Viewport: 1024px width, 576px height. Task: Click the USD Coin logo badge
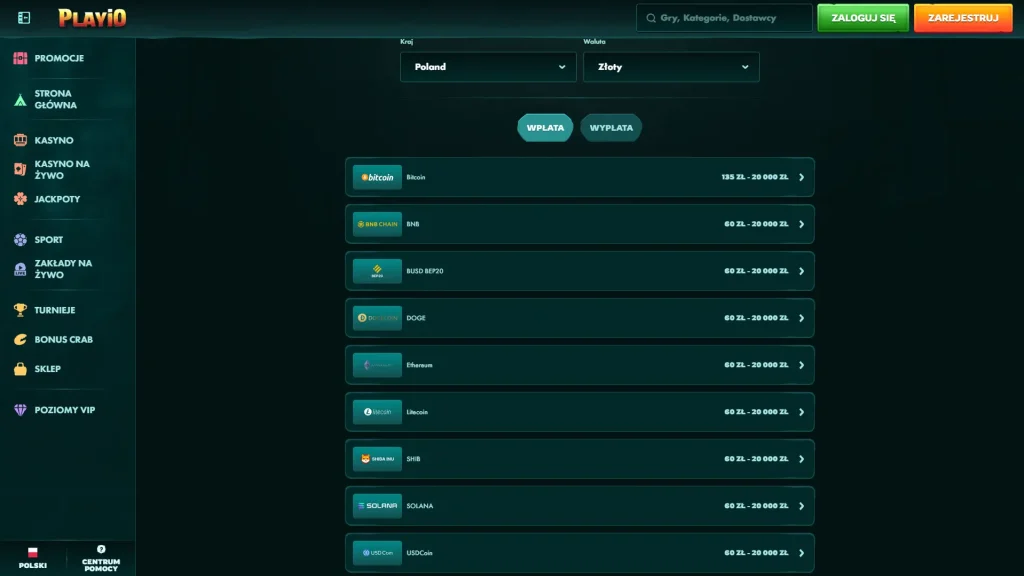click(377, 553)
